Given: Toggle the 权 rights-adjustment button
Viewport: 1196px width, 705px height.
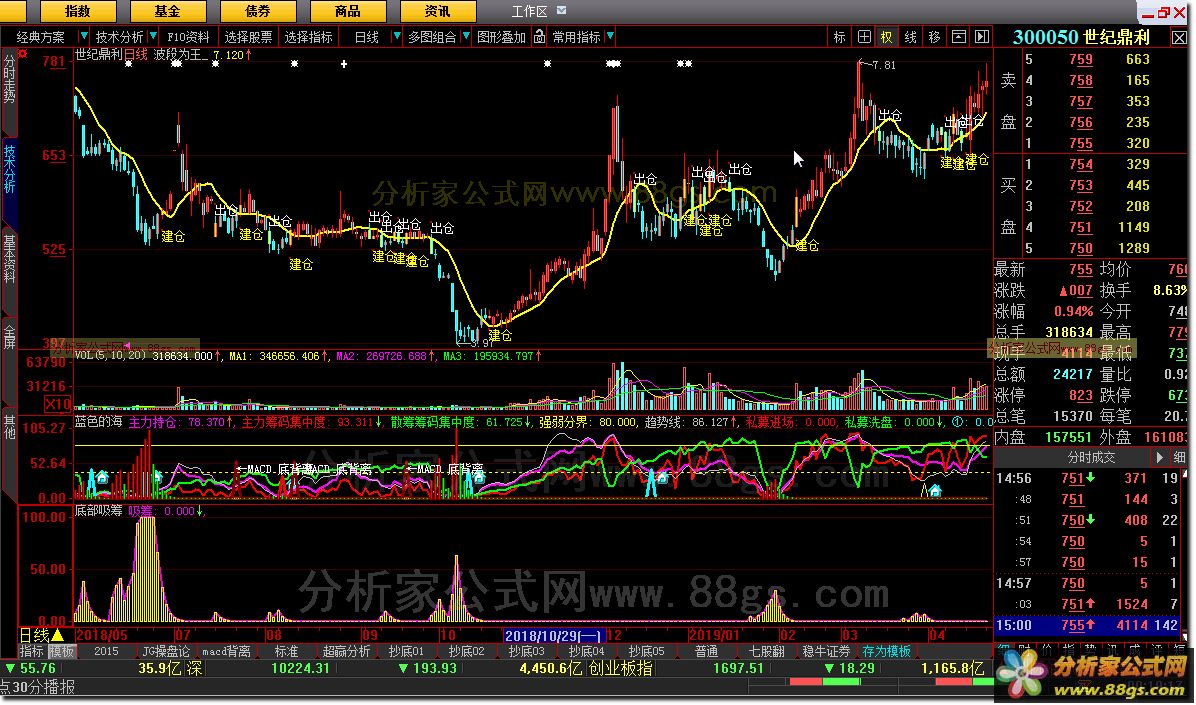Looking at the screenshot, I should coord(887,37).
